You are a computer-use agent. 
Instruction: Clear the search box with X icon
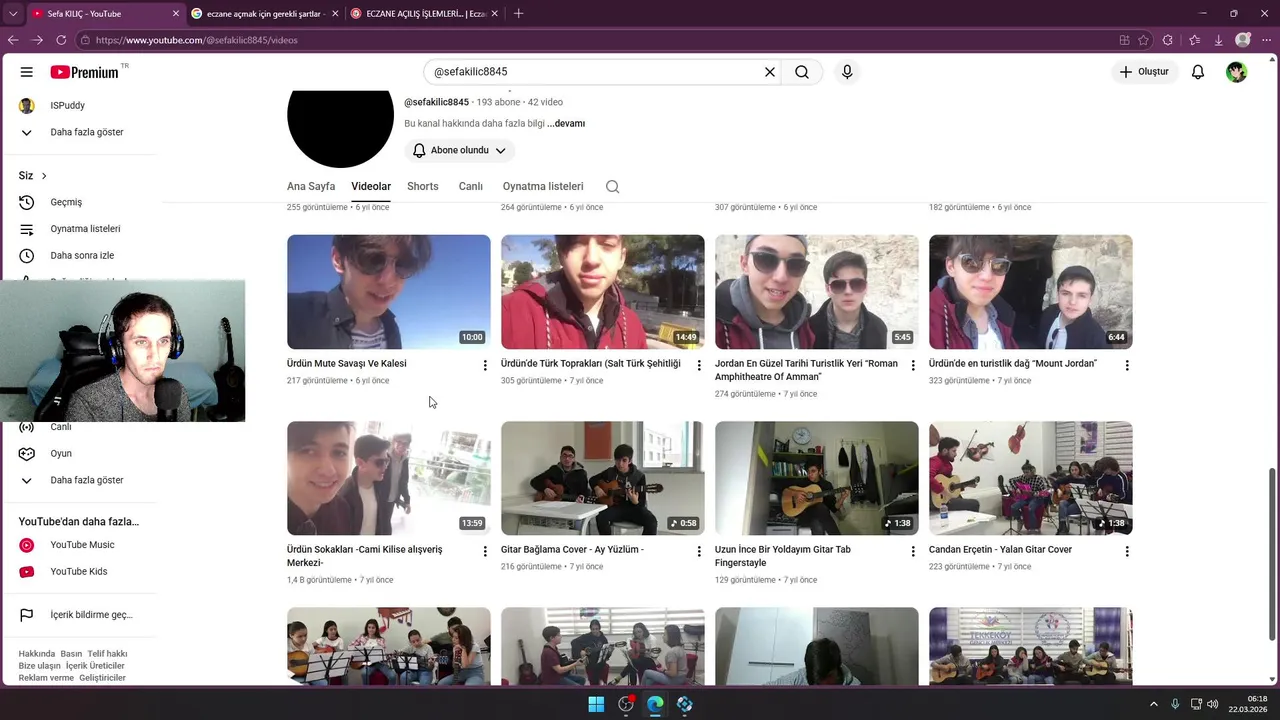770,72
